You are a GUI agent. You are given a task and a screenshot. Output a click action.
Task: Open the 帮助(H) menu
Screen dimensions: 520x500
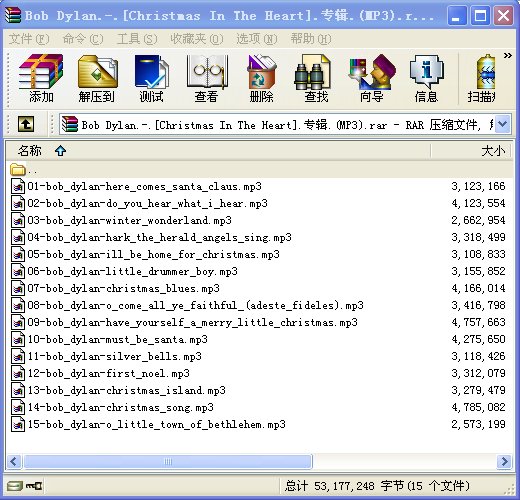(x=311, y=39)
